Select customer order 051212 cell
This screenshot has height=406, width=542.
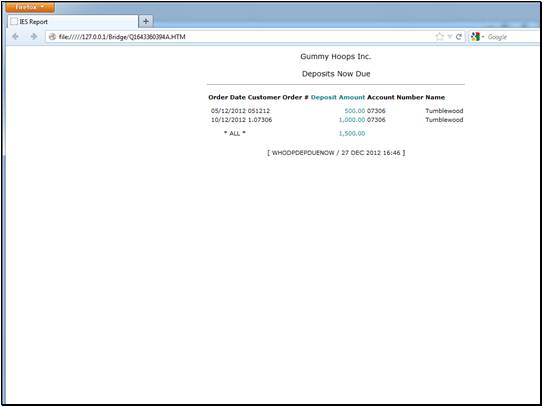click(259, 111)
